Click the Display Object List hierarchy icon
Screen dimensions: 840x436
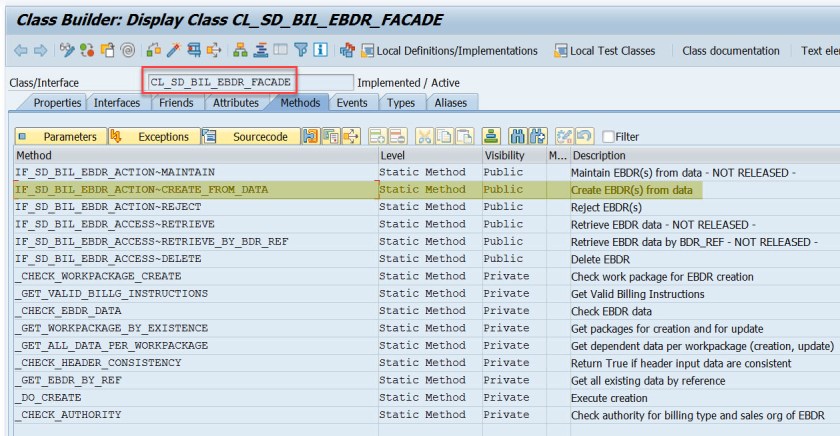pos(240,51)
